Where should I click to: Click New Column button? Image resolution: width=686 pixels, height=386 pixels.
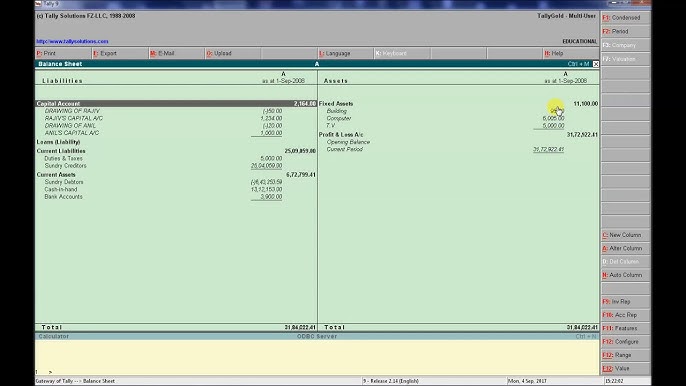click(625, 235)
